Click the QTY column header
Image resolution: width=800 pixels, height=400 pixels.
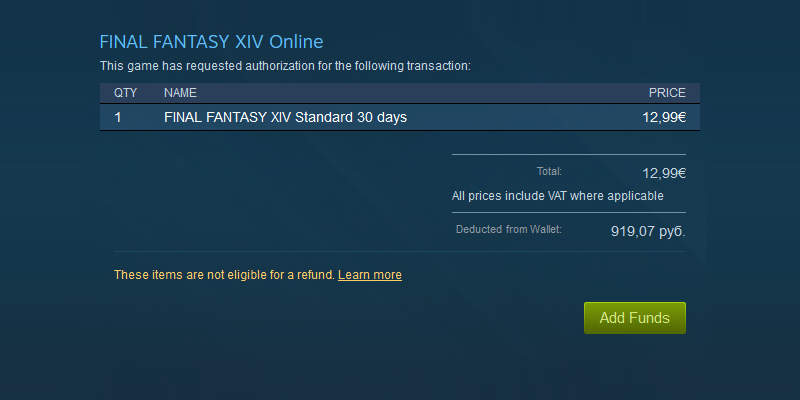pyautogui.click(x=126, y=93)
